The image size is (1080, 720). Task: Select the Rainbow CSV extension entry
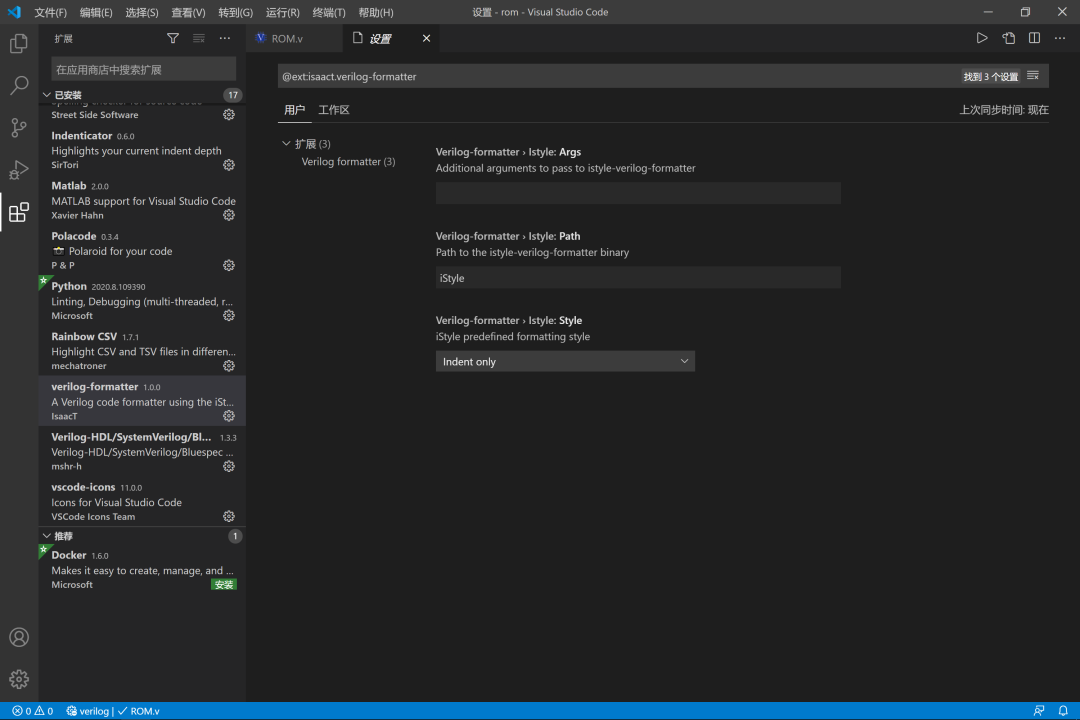(x=142, y=351)
